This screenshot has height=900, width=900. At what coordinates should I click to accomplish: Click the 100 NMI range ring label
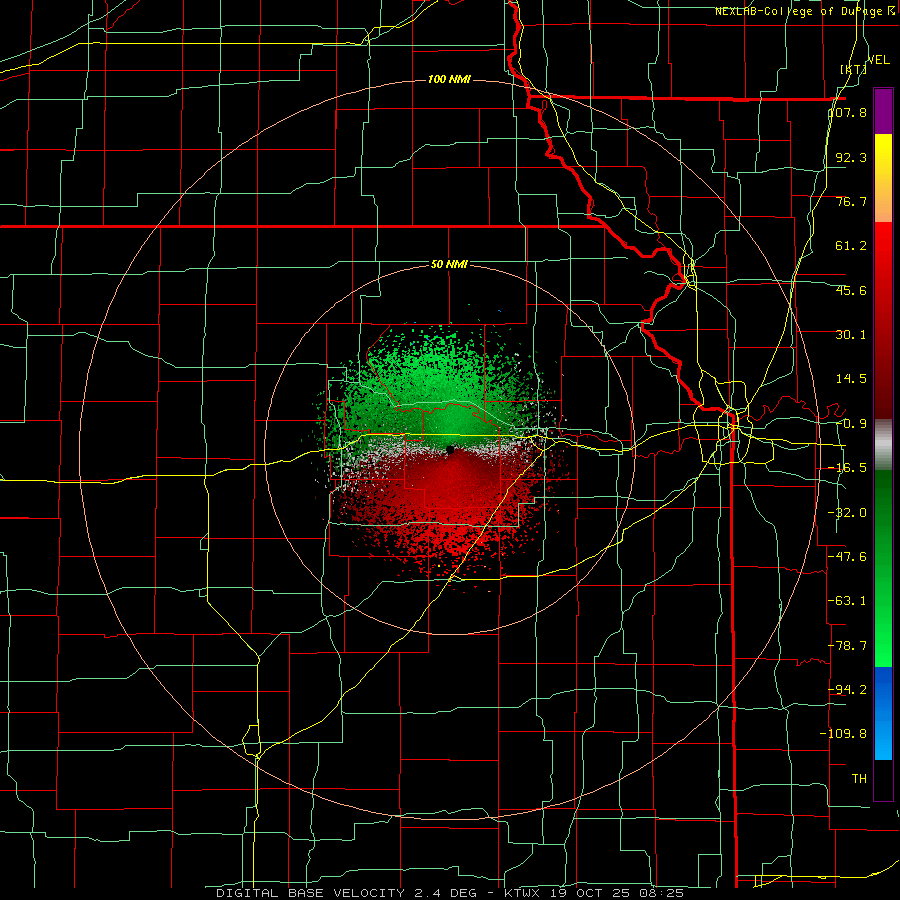449,79
